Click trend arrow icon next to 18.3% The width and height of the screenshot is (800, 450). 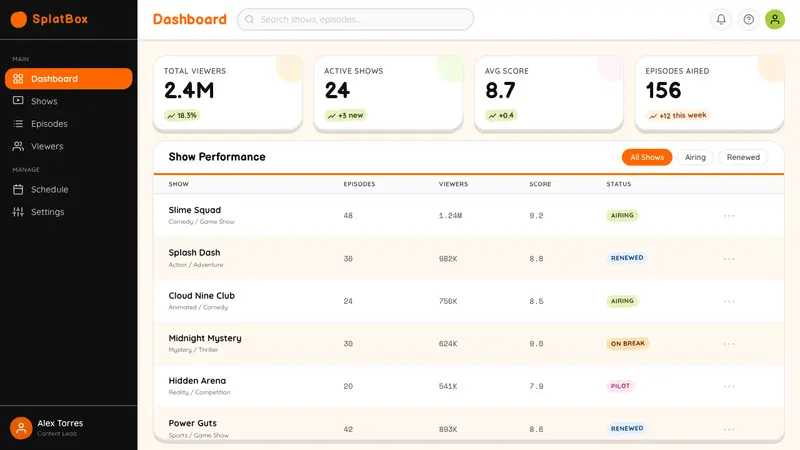(x=171, y=116)
